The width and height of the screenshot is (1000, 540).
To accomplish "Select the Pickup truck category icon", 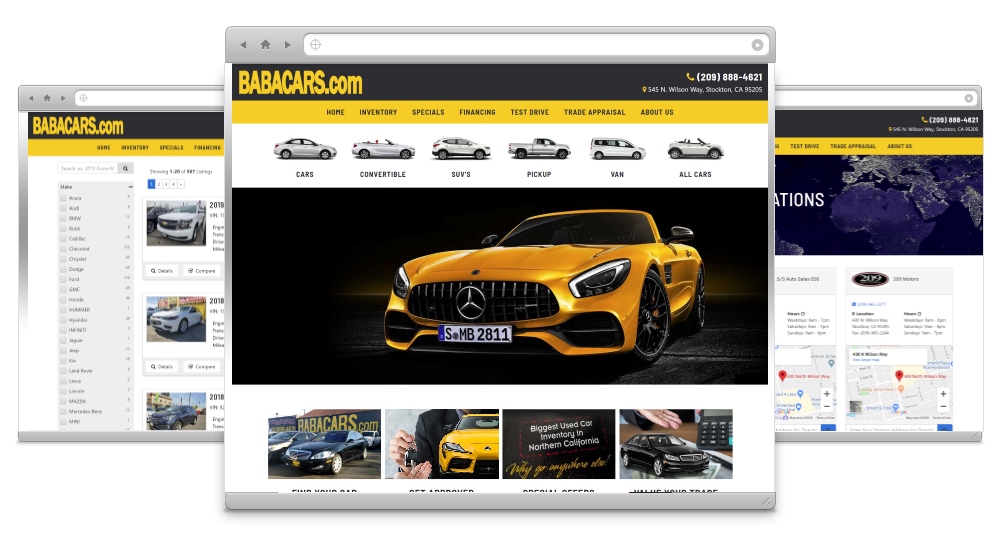I will [539, 149].
